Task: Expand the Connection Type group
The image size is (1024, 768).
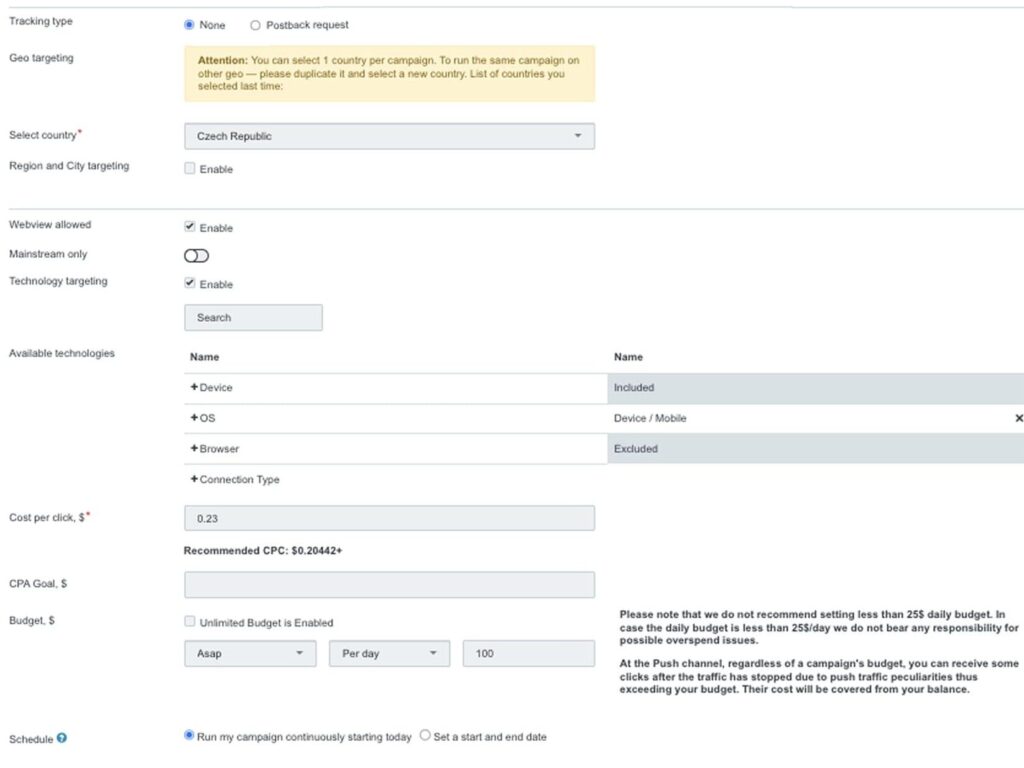Action: tap(194, 480)
